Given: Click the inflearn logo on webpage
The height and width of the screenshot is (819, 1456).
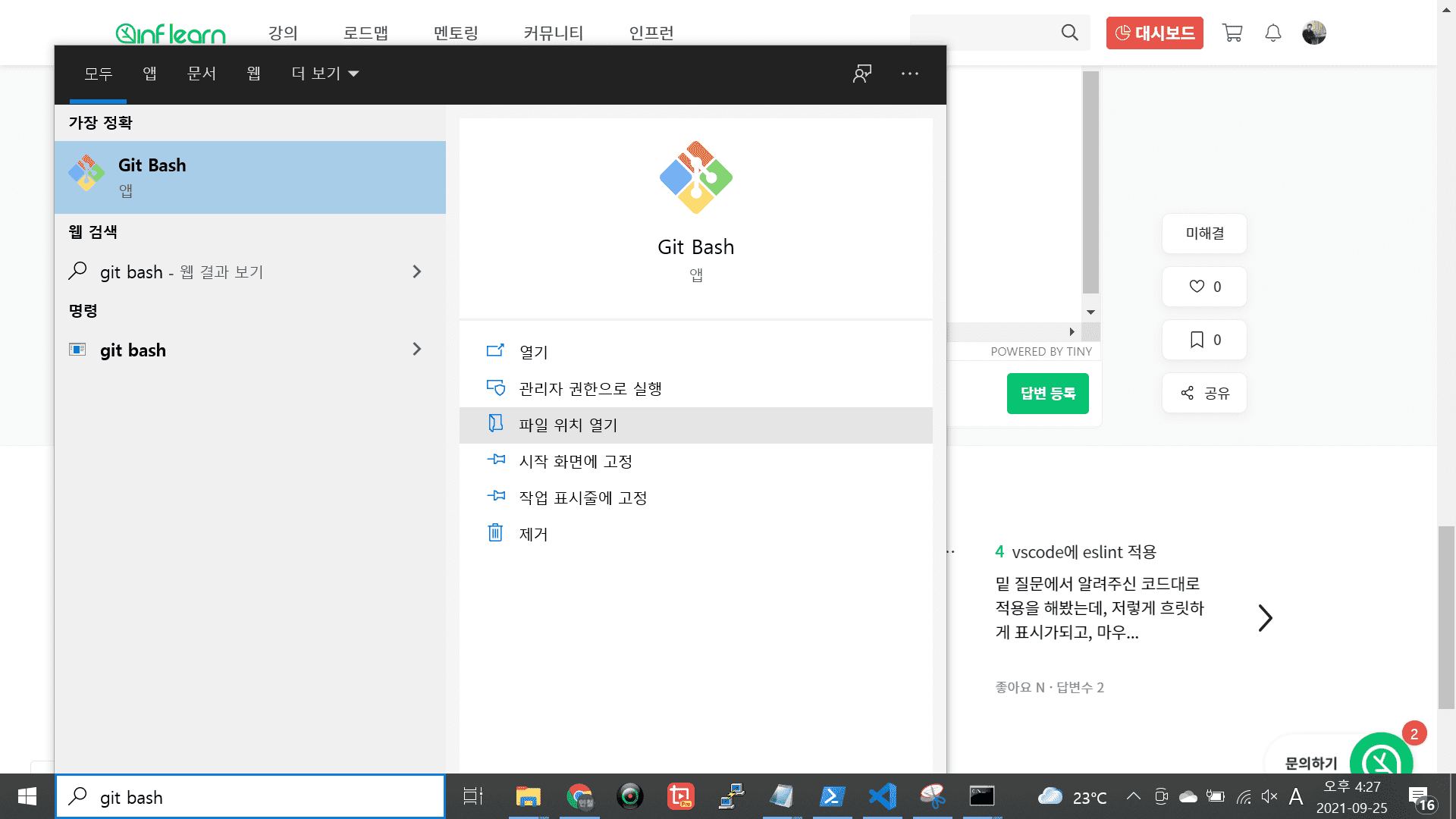Looking at the screenshot, I should click(171, 33).
